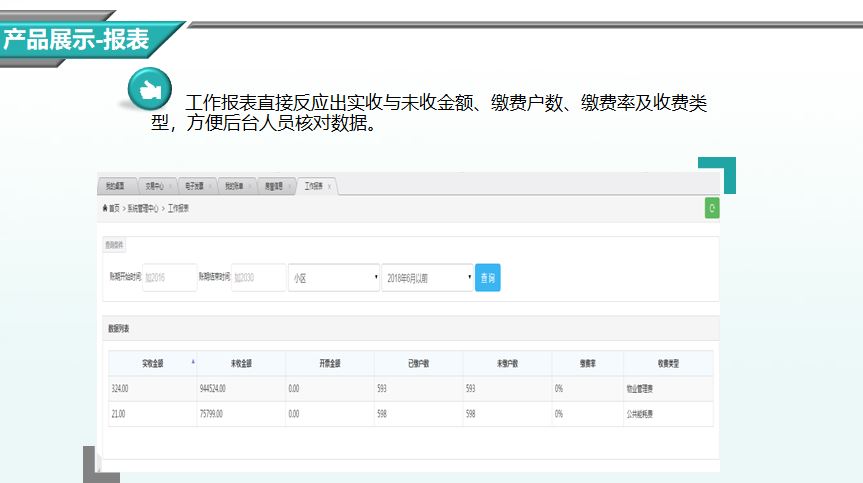Screen dimensions: 863x483
Task: Click 系统管理中心 breadcrumb link
Action: pos(139,209)
